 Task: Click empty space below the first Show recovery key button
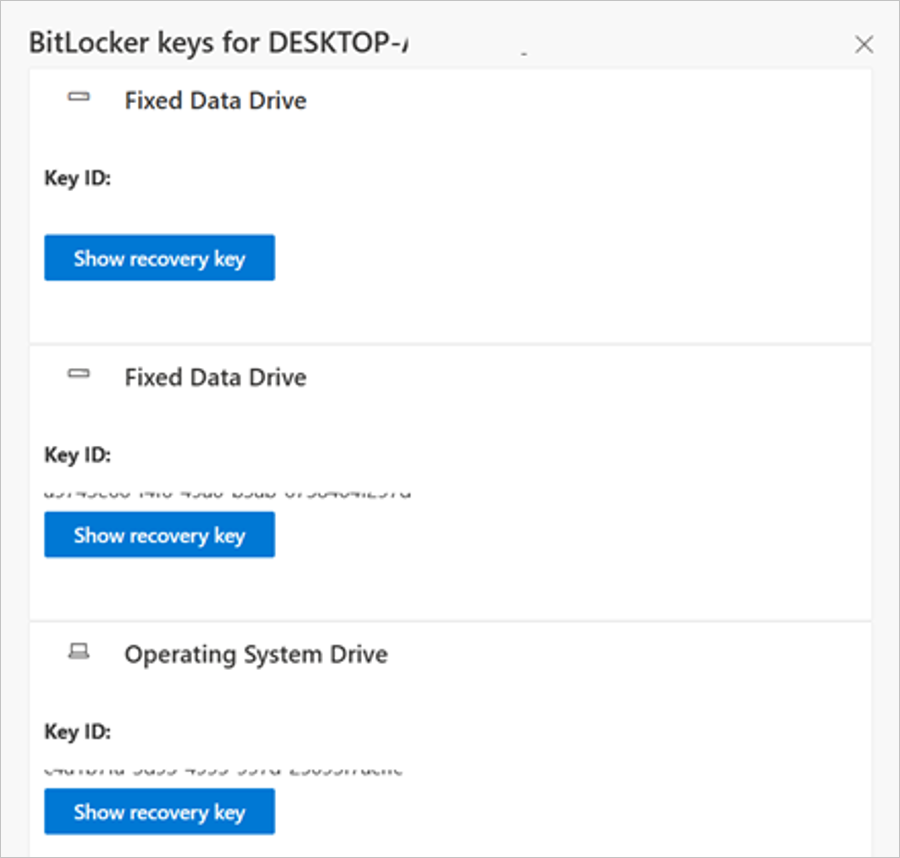(450, 311)
